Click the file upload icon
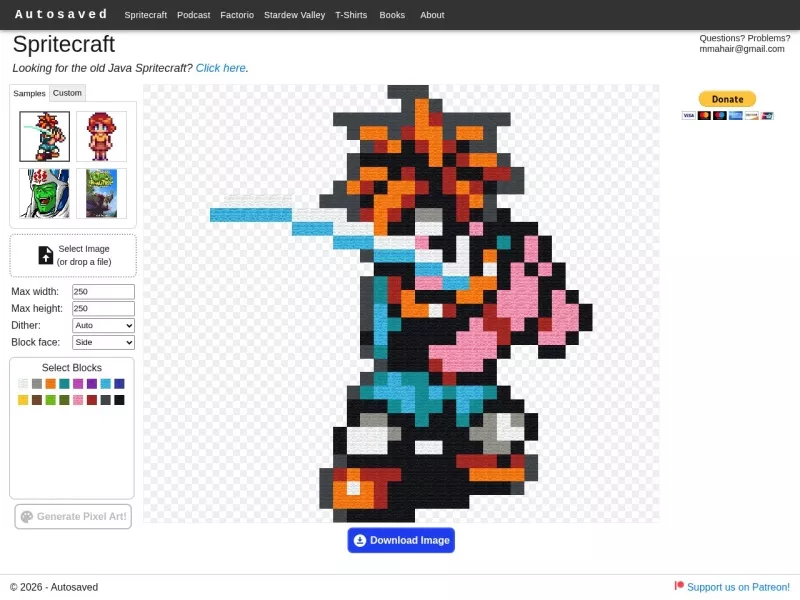 46,255
